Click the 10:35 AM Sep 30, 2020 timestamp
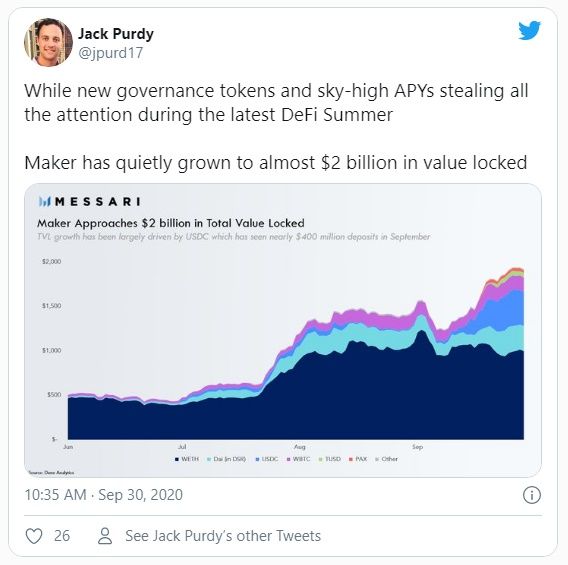 coord(104,495)
